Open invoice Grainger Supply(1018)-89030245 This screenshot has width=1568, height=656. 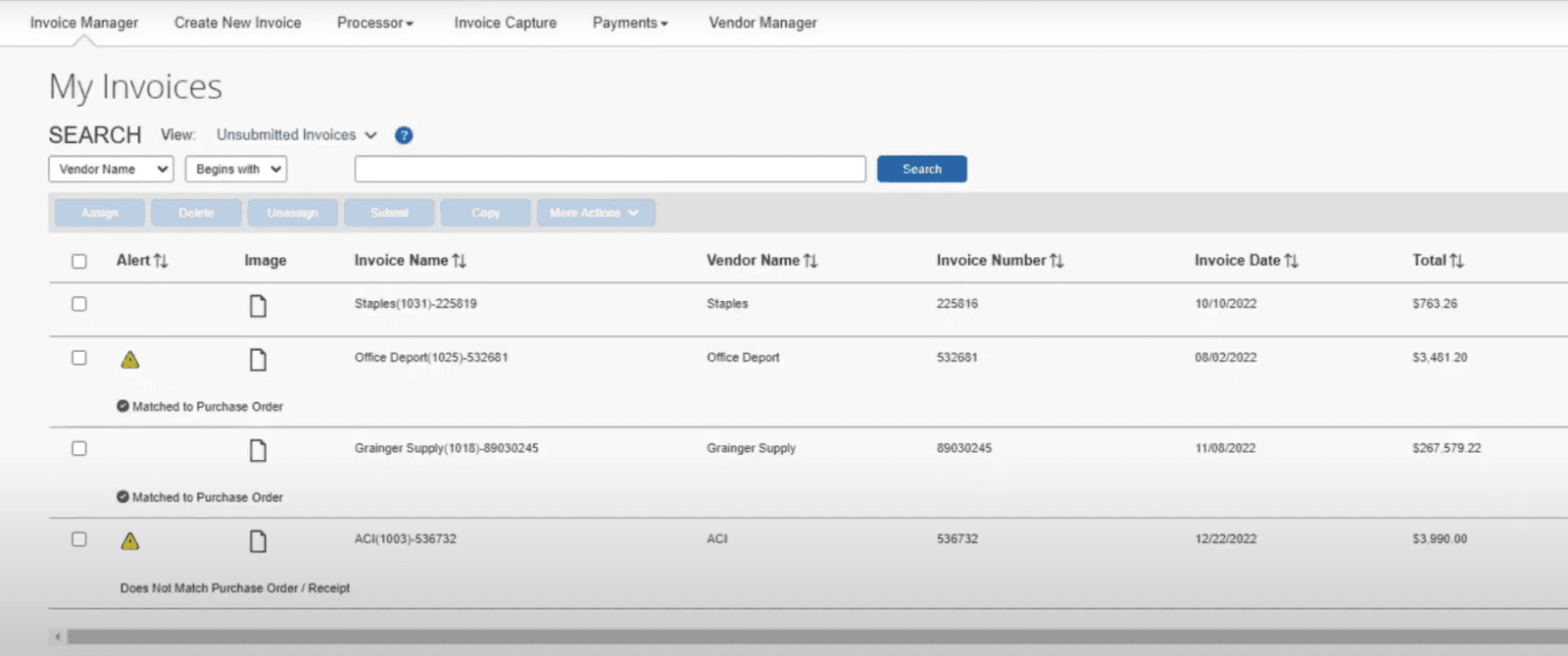(447, 448)
